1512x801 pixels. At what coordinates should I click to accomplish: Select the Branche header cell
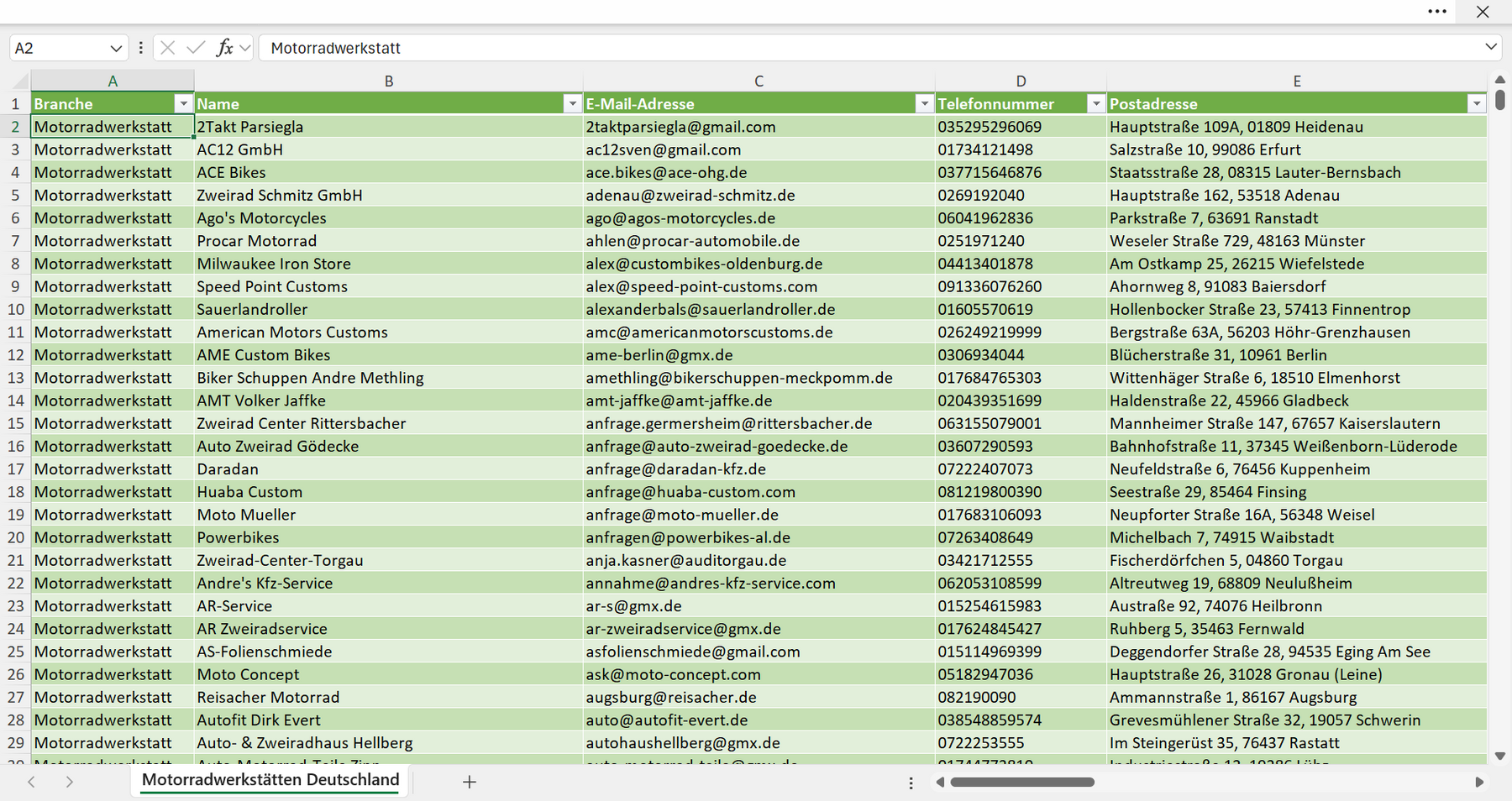[113, 103]
